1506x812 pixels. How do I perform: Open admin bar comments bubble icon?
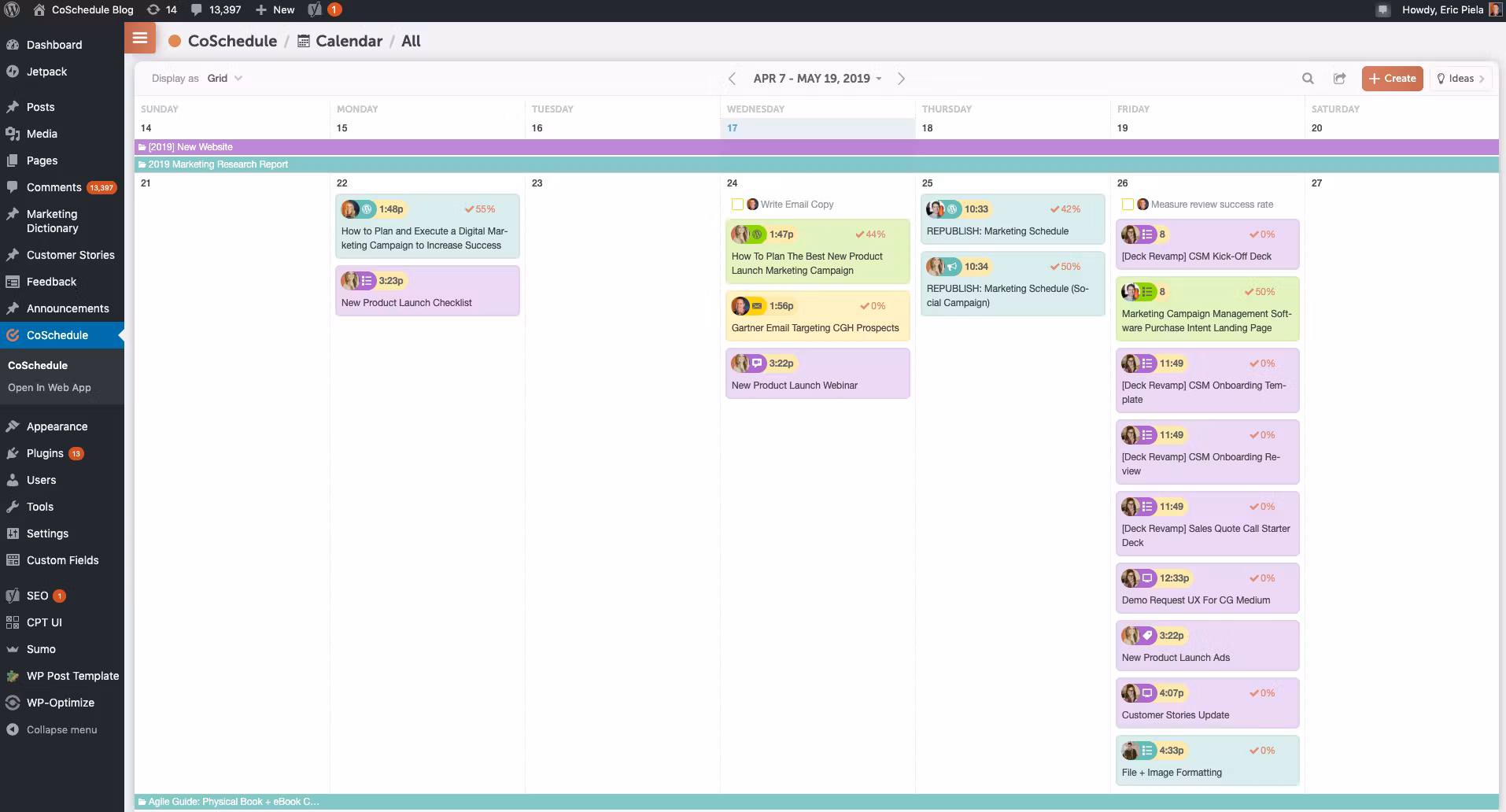[197, 10]
